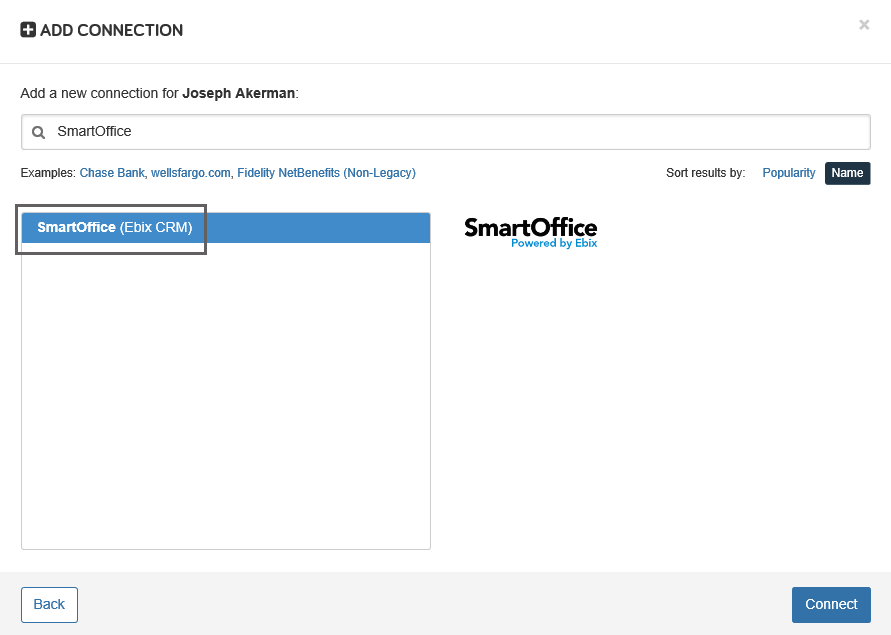Click the empty results list area

click(x=225, y=400)
